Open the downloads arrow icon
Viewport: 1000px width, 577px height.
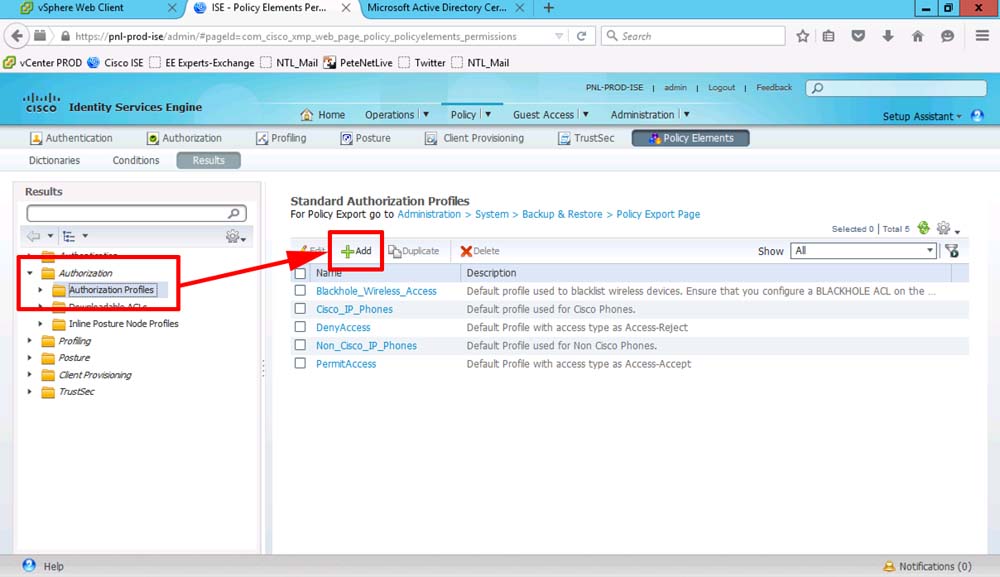pyautogui.click(x=888, y=36)
